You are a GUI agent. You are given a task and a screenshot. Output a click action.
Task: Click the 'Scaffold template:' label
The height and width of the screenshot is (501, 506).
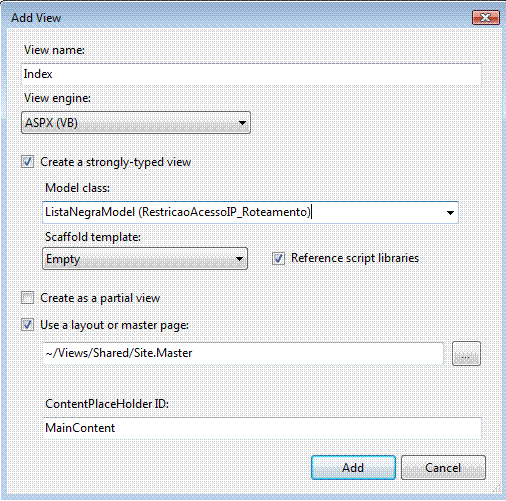click(x=93, y=237)
